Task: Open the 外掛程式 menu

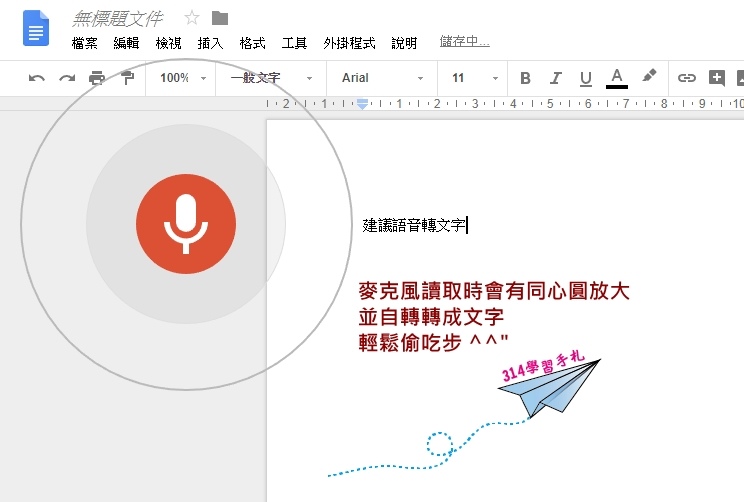Action: [349, 43]
